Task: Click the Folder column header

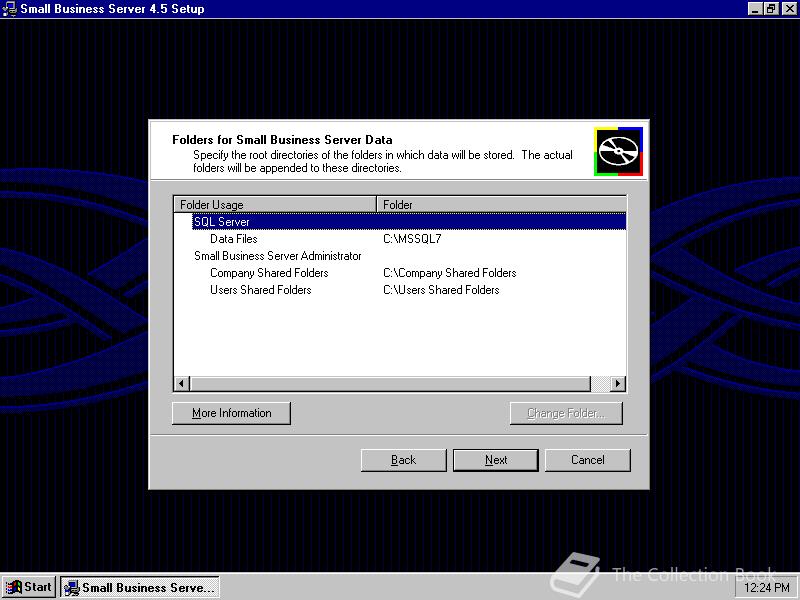Action: click(x=502, y=204)
